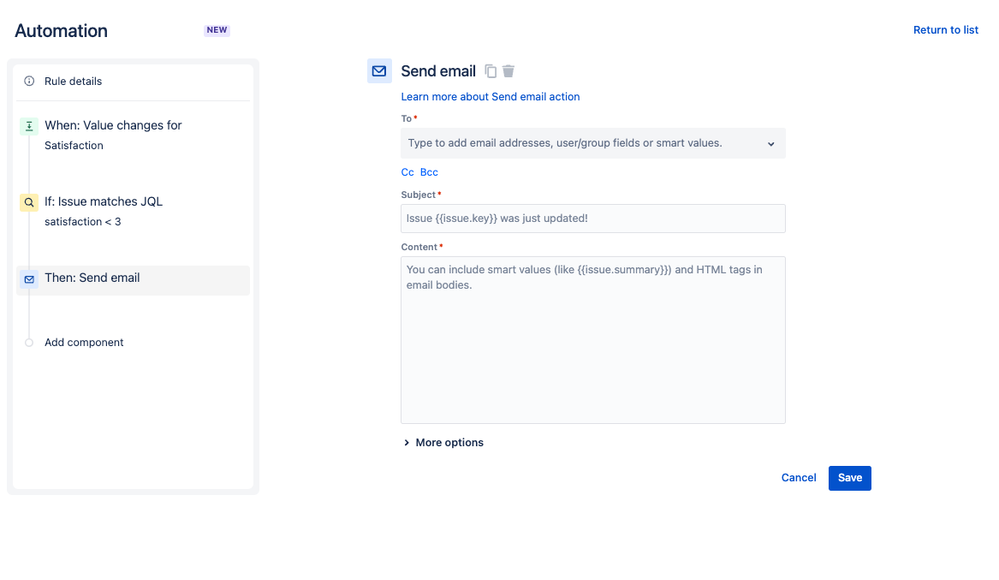Click the Subject input field
999x580 pixels.
[593, 219]
